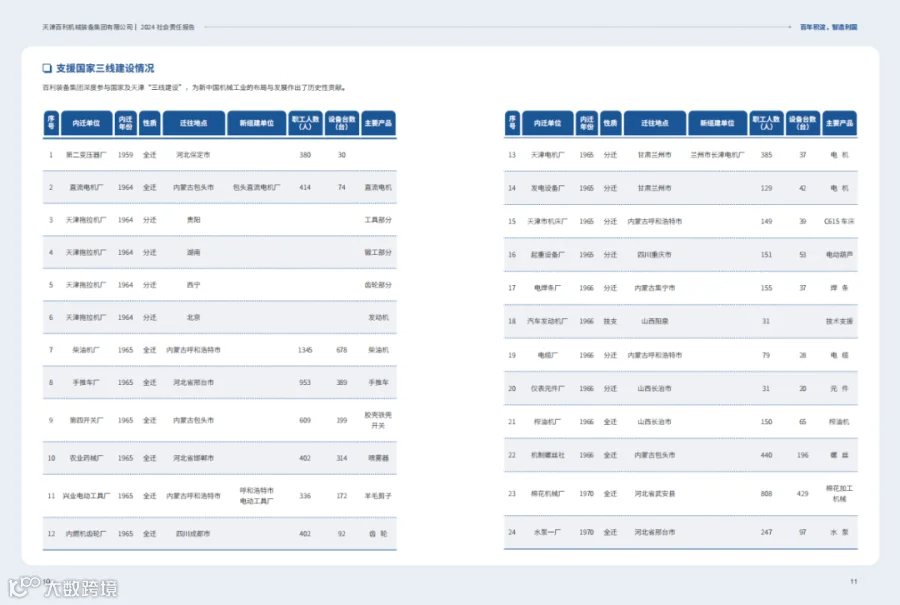Click the company name 天津百利机械装备集团有限公司 in the header
The image size is (900, 605).
point(87,27)
